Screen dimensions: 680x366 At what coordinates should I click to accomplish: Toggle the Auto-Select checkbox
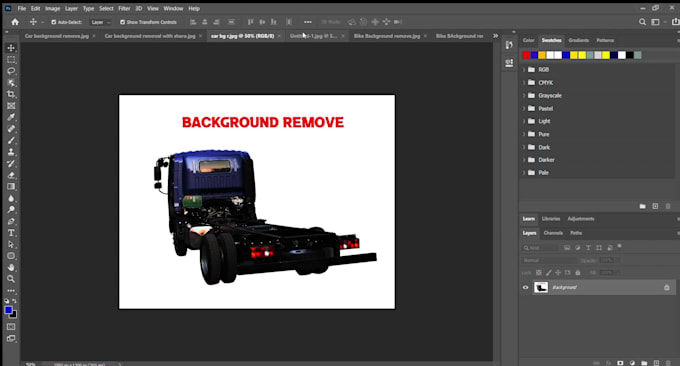[x=54, y=22]
